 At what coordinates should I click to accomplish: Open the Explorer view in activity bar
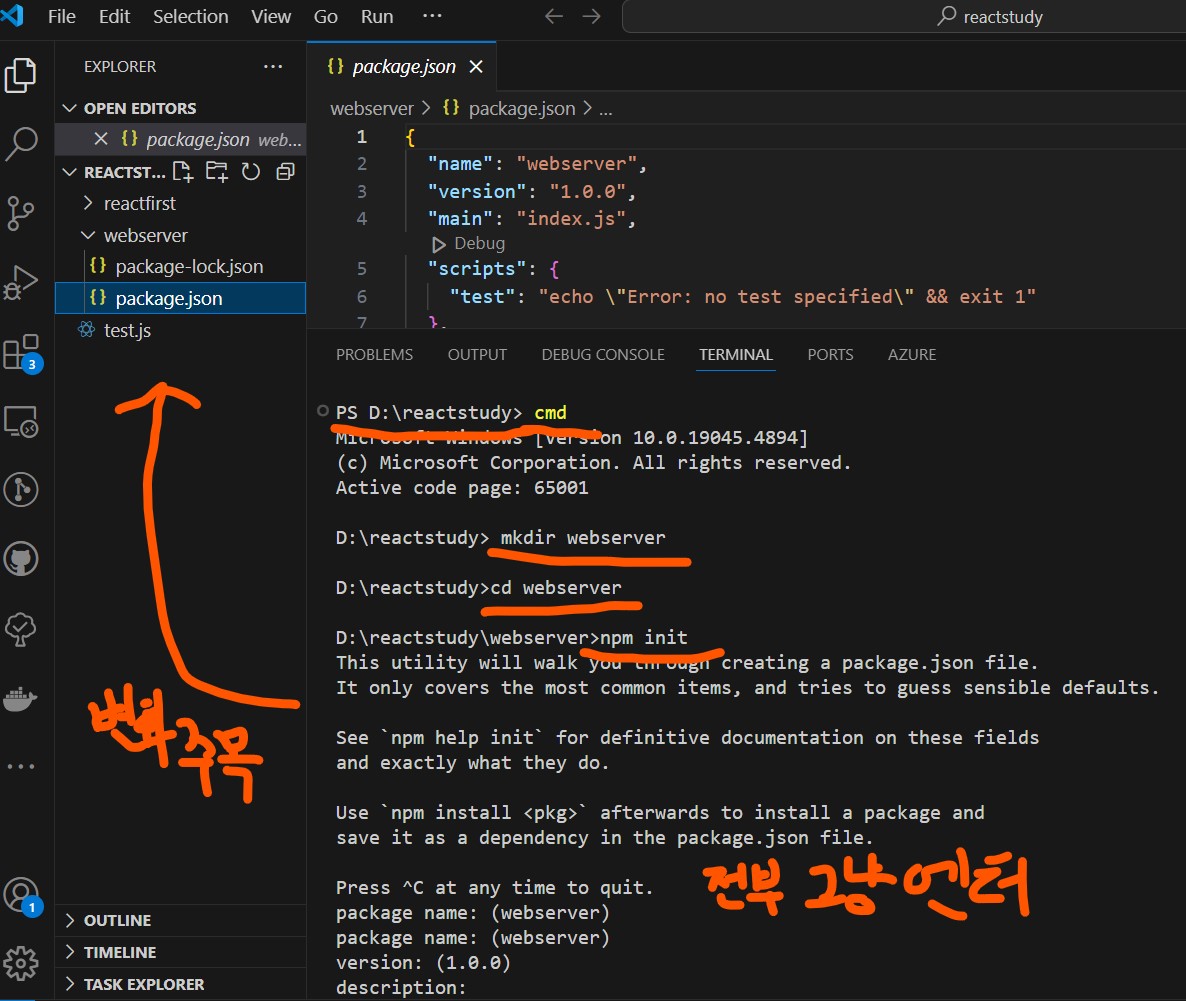pos(20,75)
